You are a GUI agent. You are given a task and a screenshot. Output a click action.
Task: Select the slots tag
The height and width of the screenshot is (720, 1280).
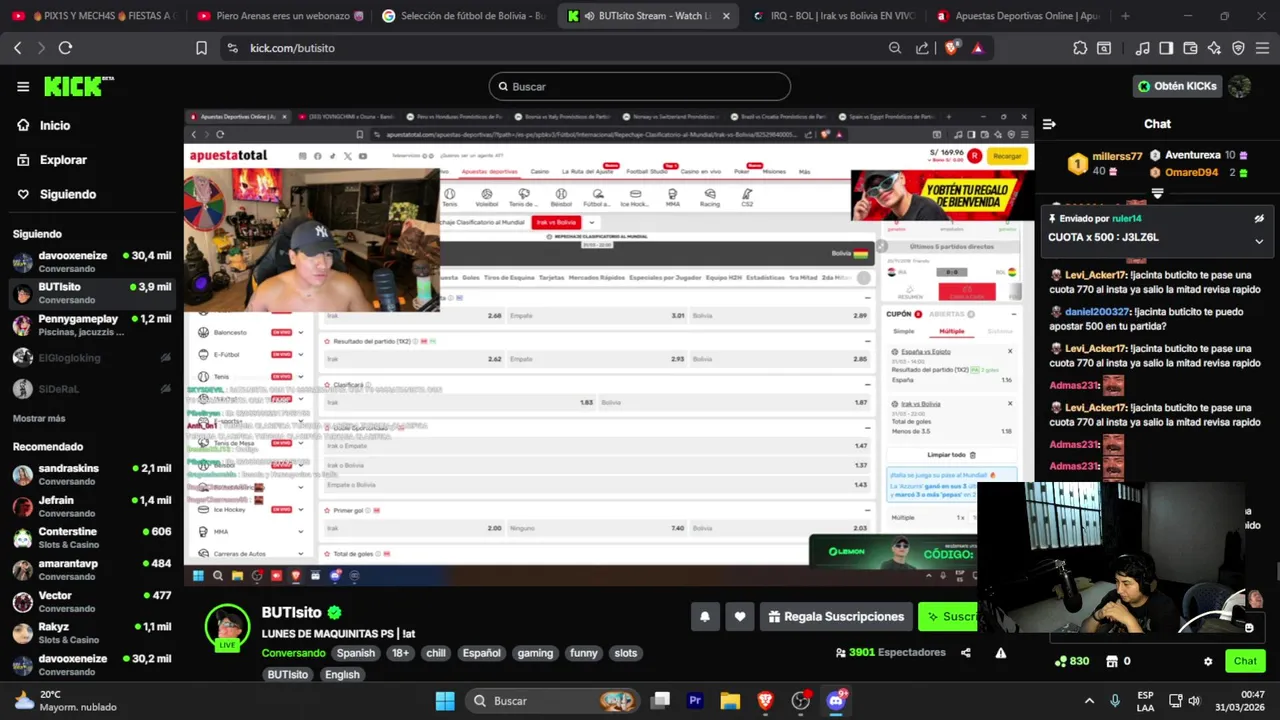[625, 653]
